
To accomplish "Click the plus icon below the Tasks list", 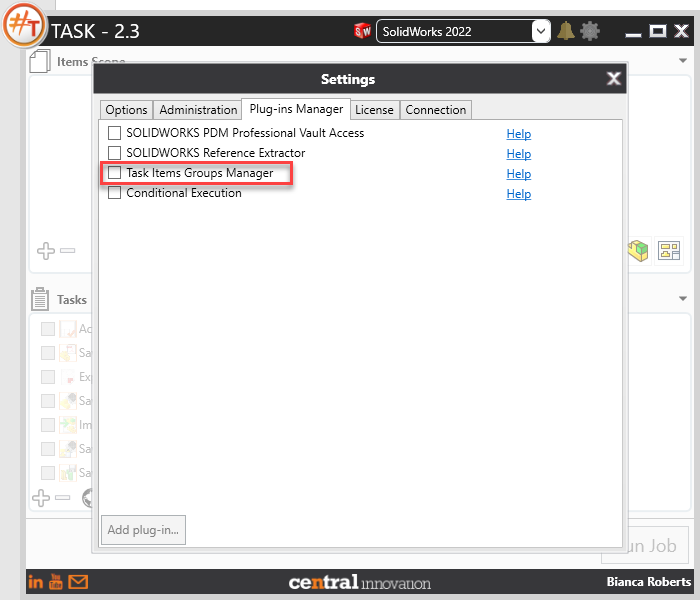I will (41, 498).
